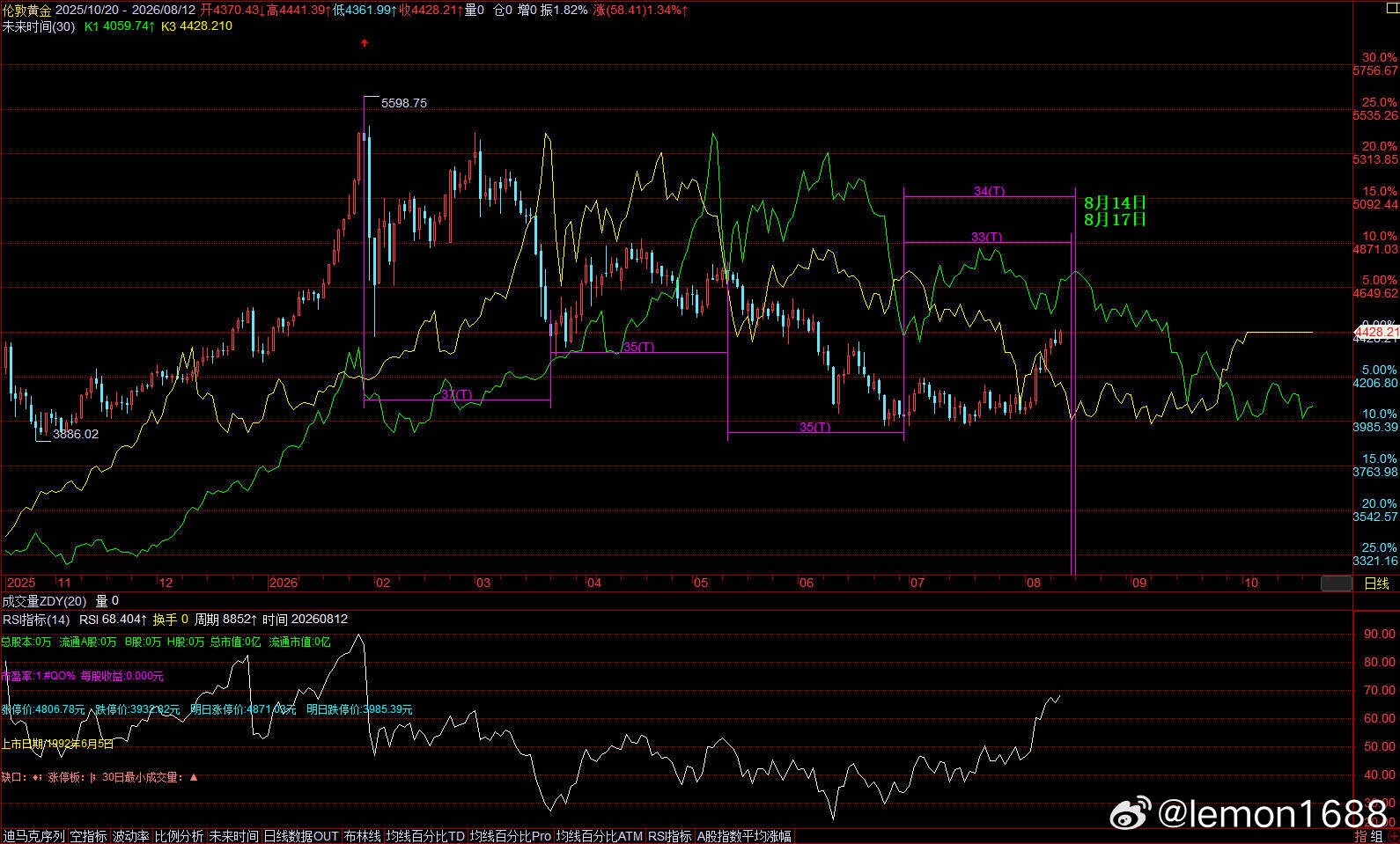Click the 5598.75 high price label
Image resolution: width=1400 pixels, height=844 pixels.
[404, 103]
